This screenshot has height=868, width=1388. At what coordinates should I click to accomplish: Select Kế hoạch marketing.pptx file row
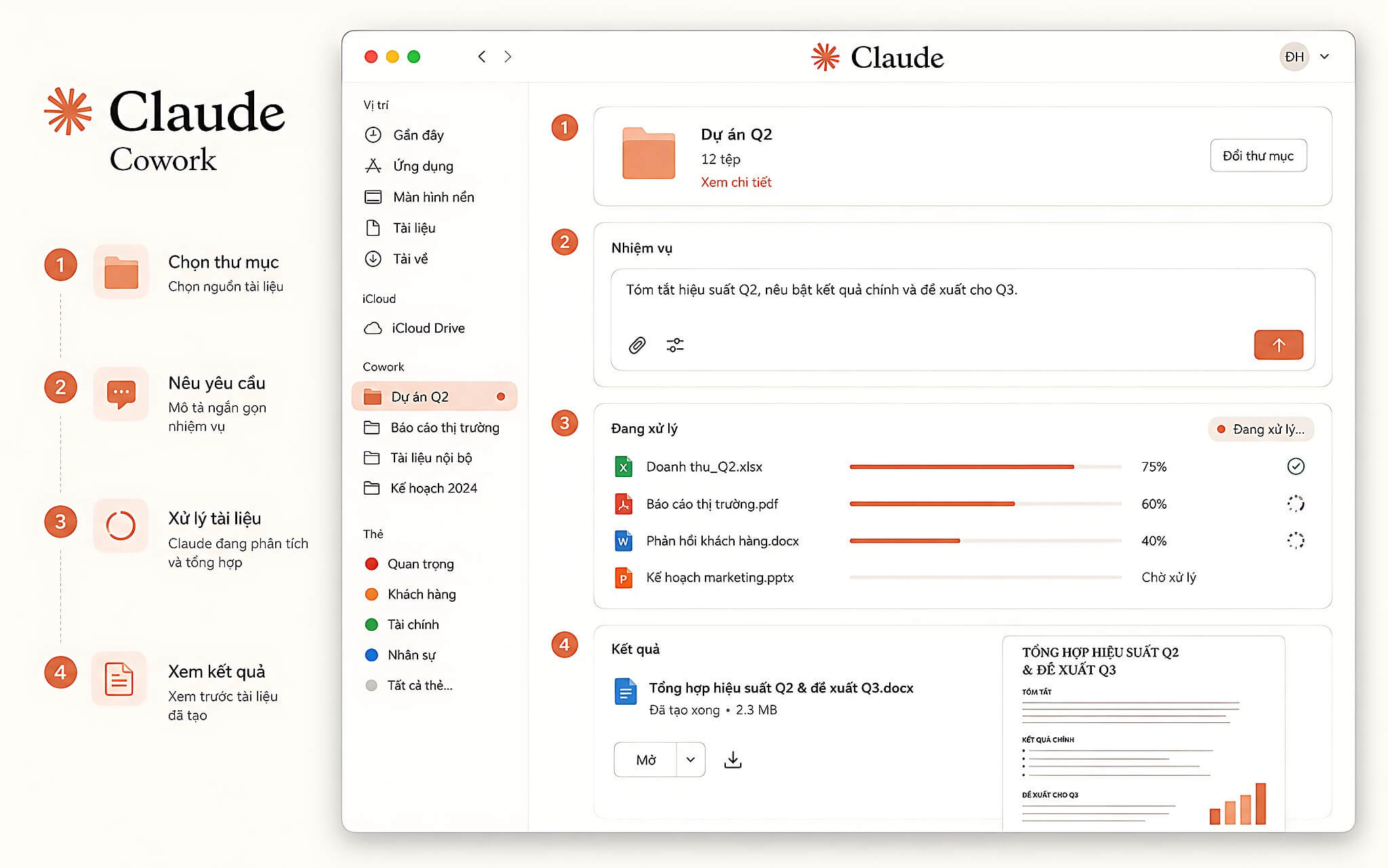click(x=960, y=577)
